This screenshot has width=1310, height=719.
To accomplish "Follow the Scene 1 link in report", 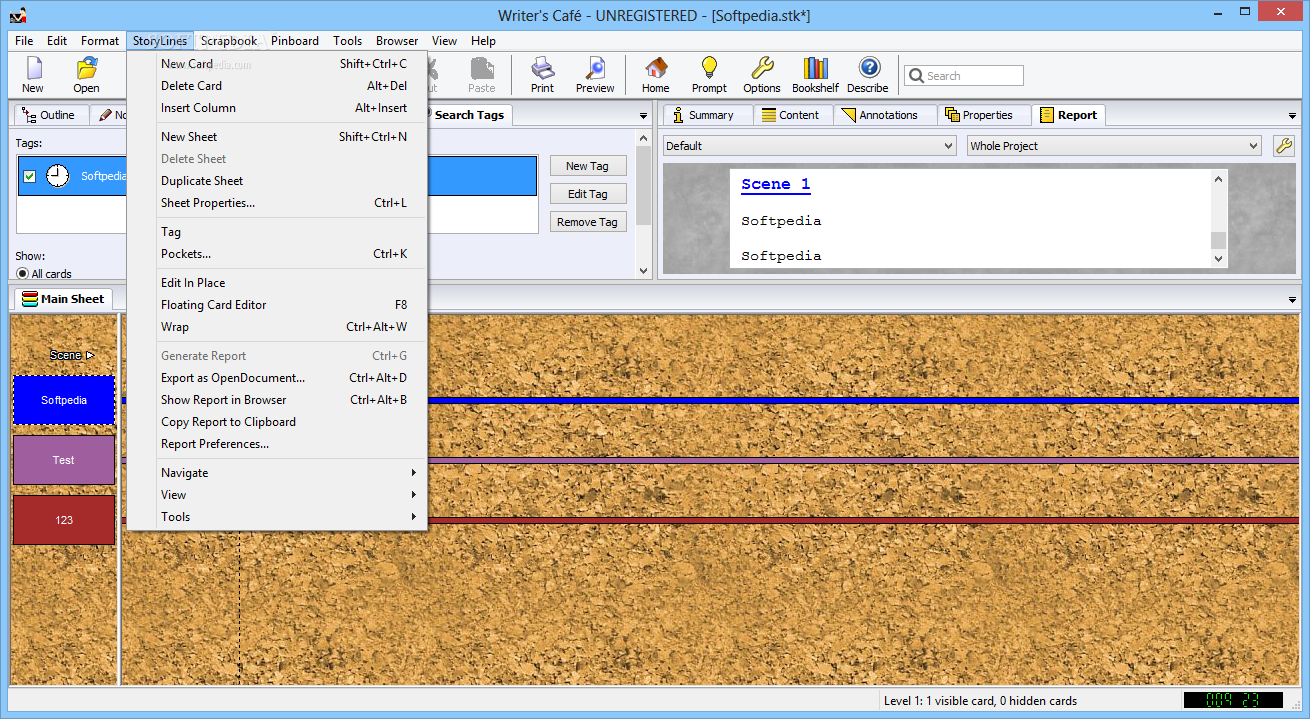I will [776, 184].
